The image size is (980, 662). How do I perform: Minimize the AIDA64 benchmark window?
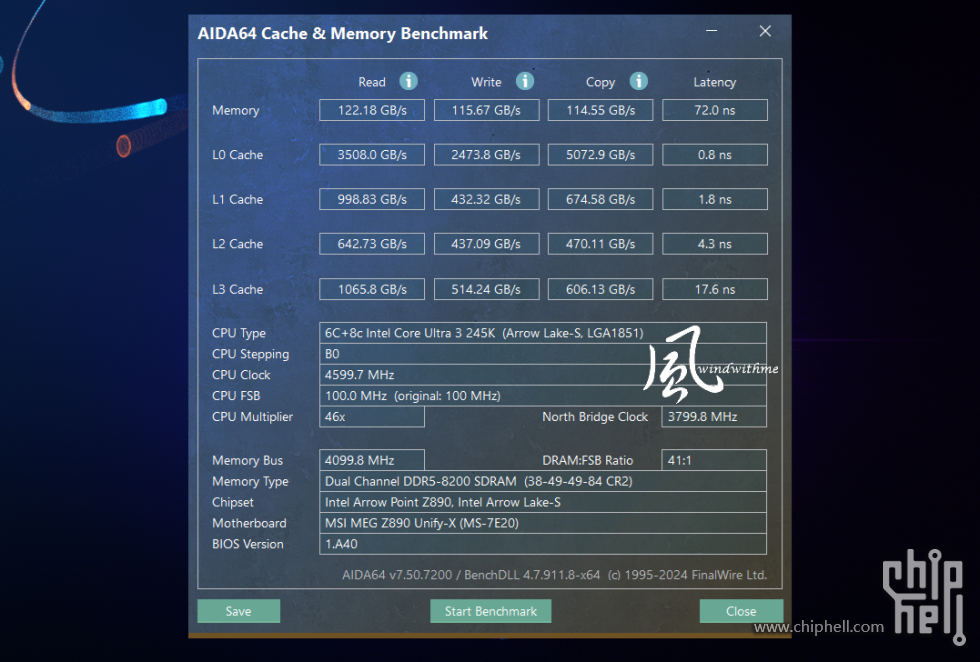pos(711,31)
